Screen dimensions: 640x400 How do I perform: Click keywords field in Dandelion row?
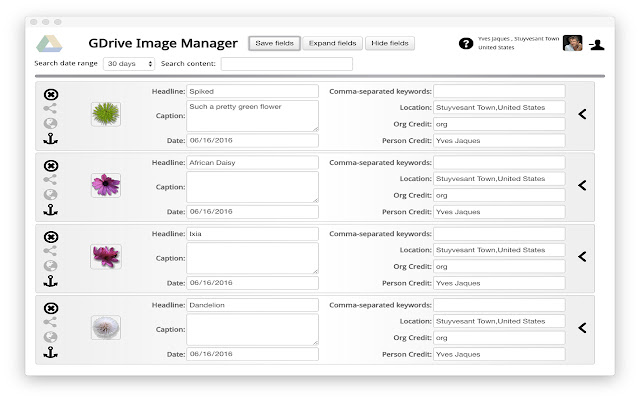pos(499,305)
